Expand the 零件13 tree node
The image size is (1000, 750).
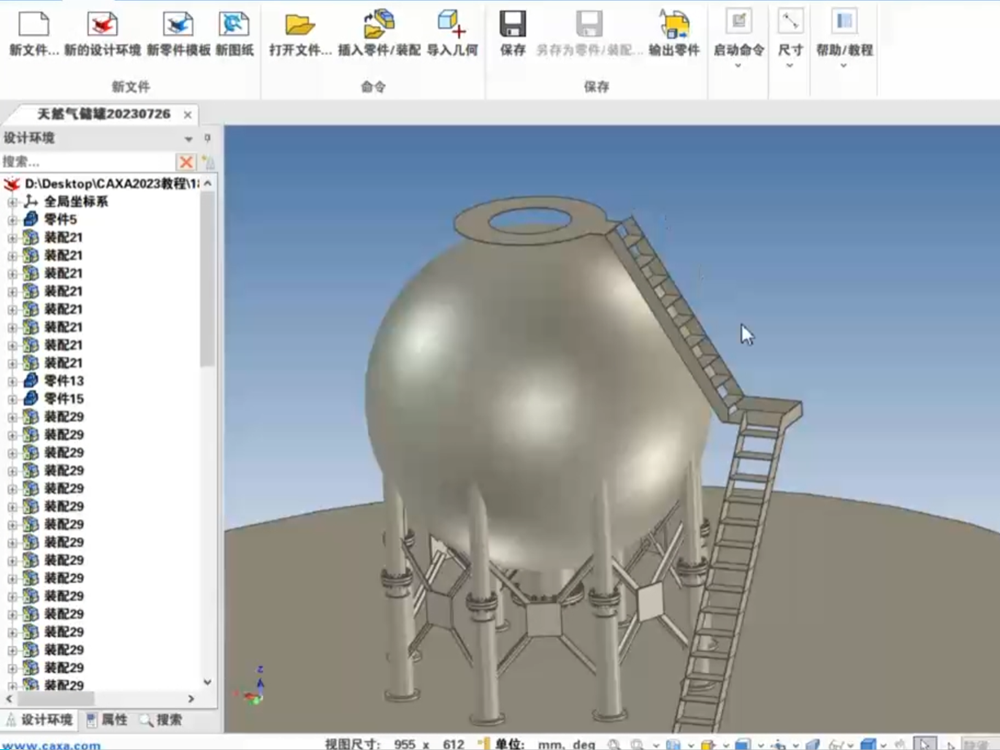[13, 381]
